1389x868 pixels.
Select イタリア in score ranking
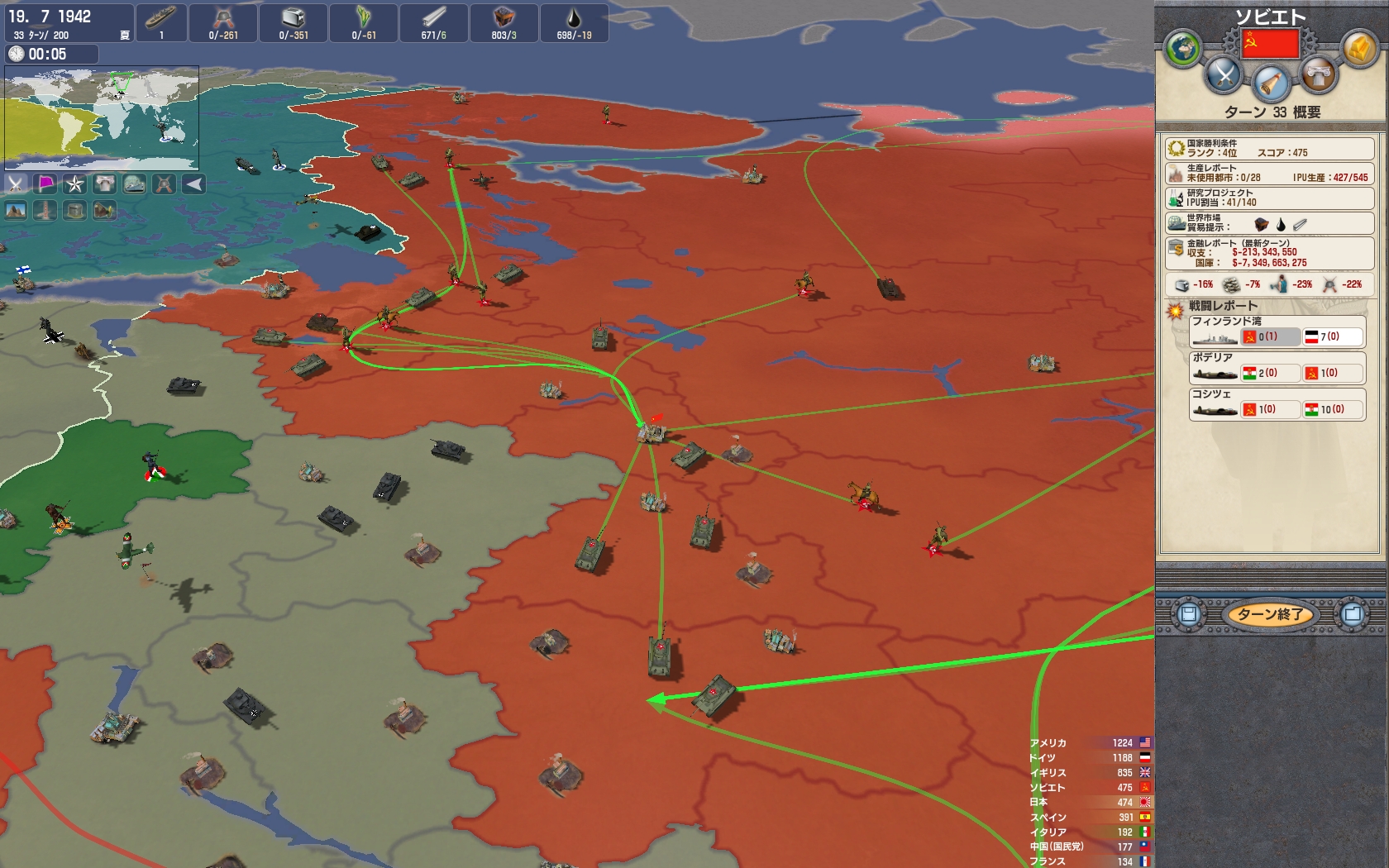pos(1091,832)
